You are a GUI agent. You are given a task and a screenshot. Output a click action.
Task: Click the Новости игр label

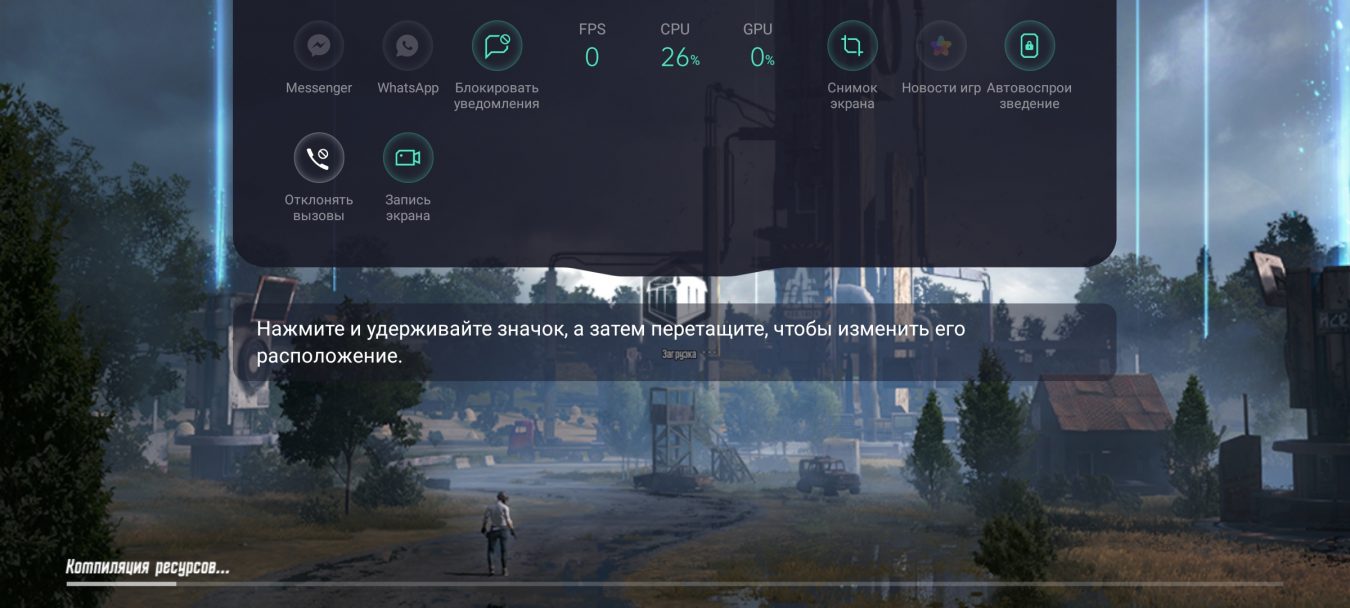click(941, 88)
